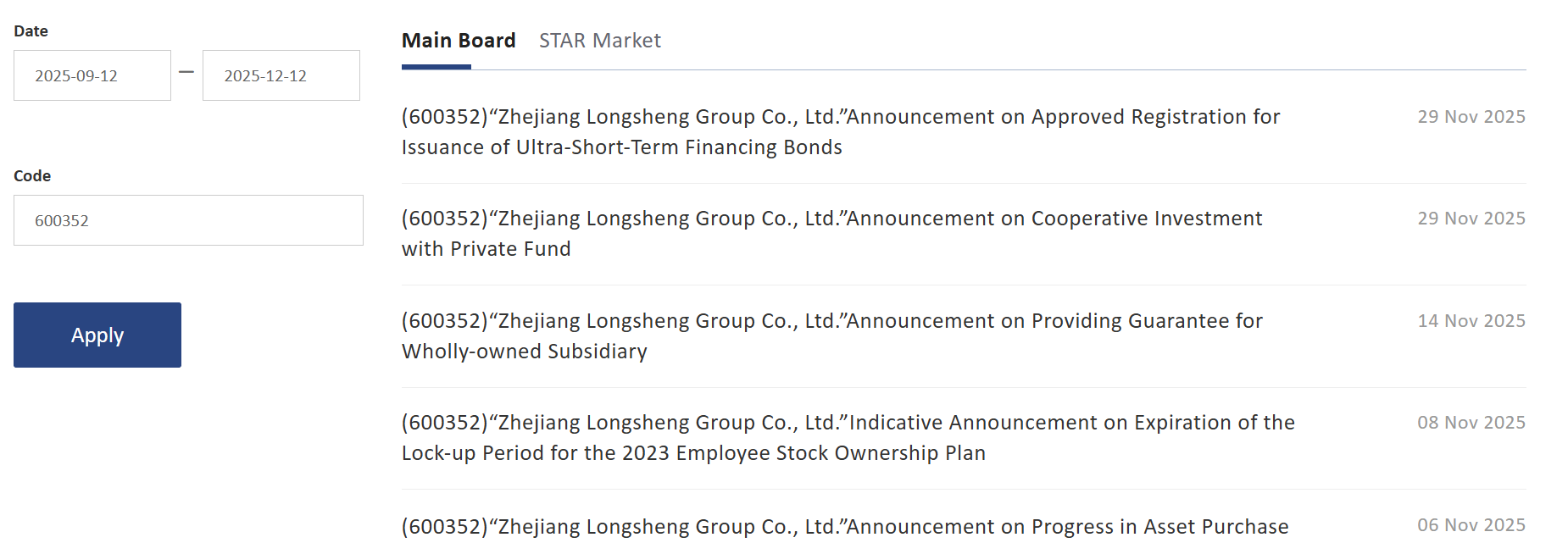Click the dash between the two date fields
The width and height of the screenshot is (1568, 554).
click(186, 72)
